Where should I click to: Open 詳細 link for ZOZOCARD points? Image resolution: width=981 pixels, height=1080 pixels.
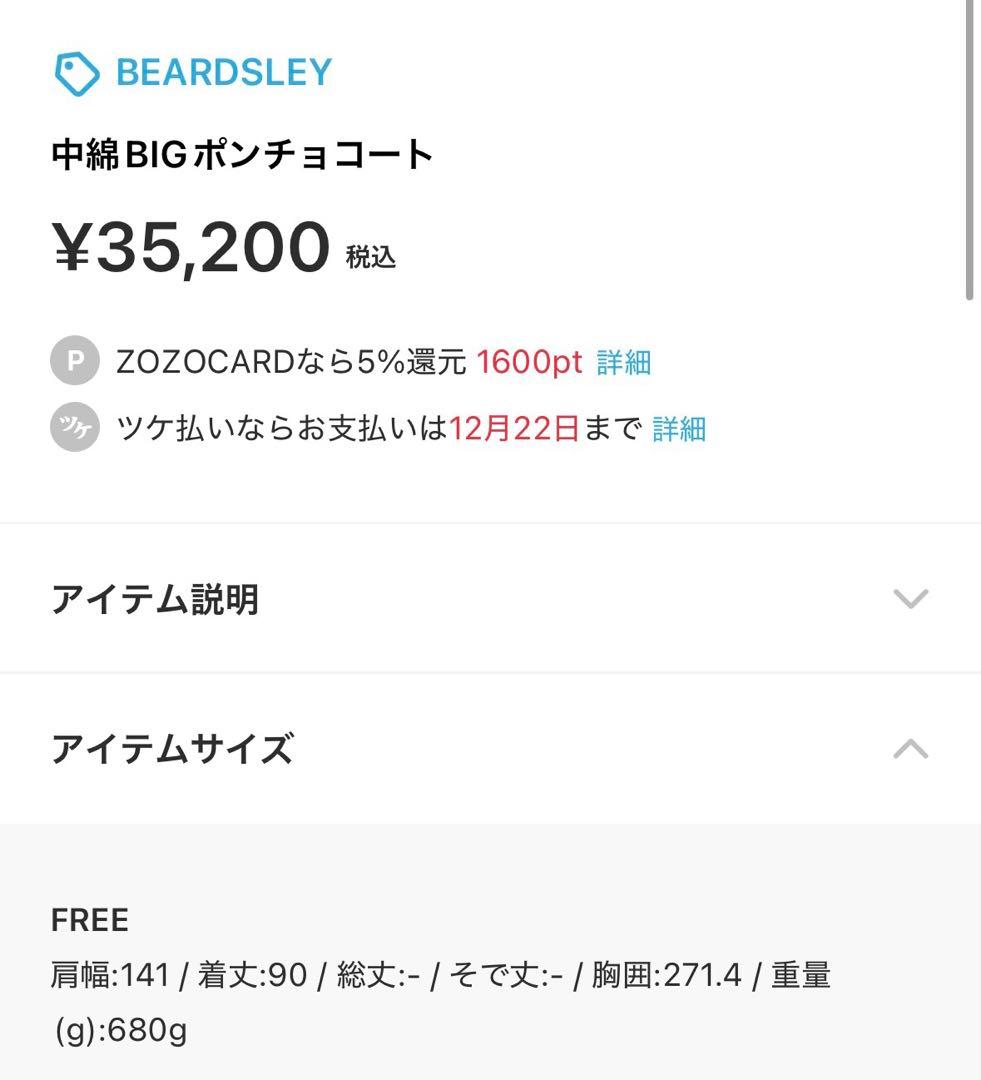[624, 362]
